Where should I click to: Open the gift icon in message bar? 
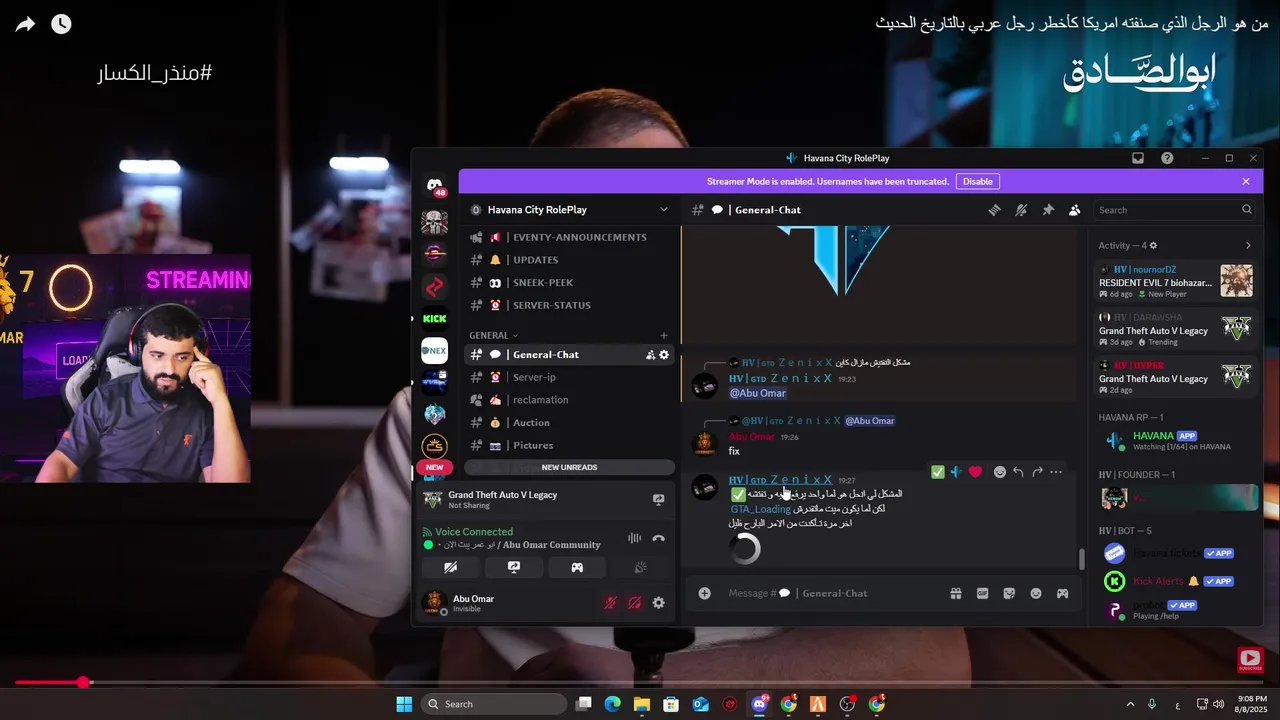point(956,593)
